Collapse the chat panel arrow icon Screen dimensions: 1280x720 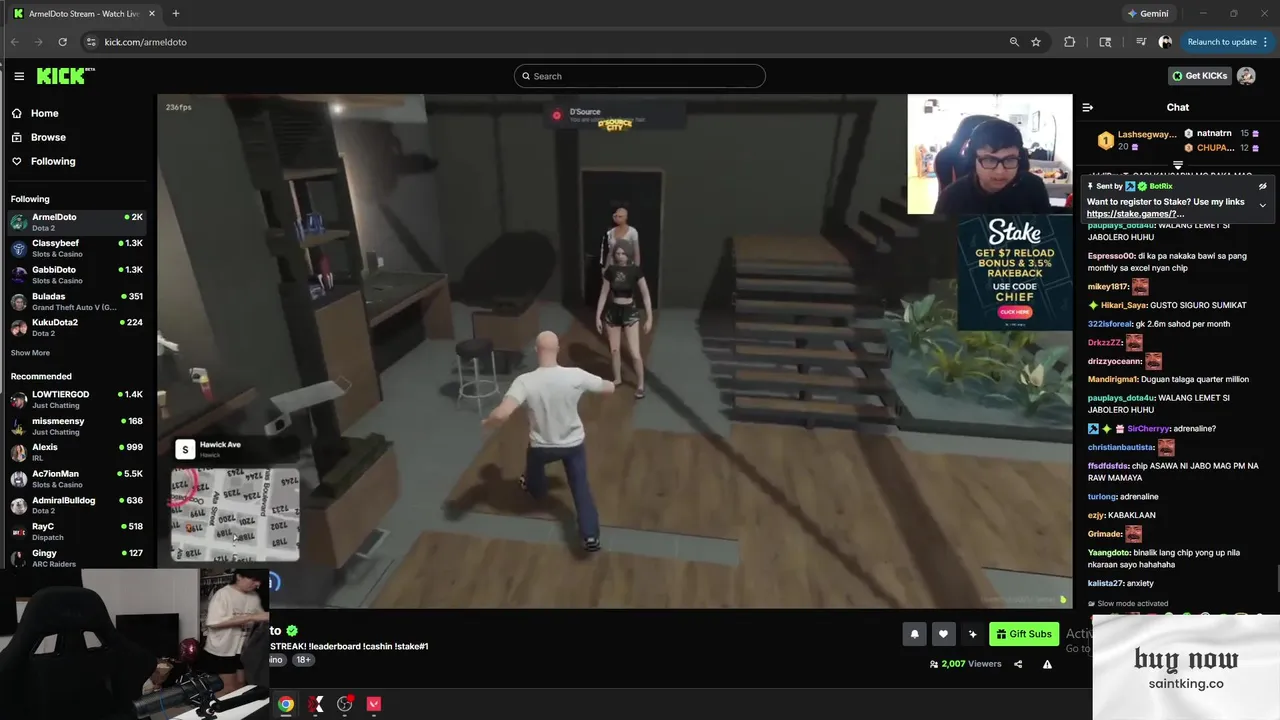click(x=1088, y=107)
